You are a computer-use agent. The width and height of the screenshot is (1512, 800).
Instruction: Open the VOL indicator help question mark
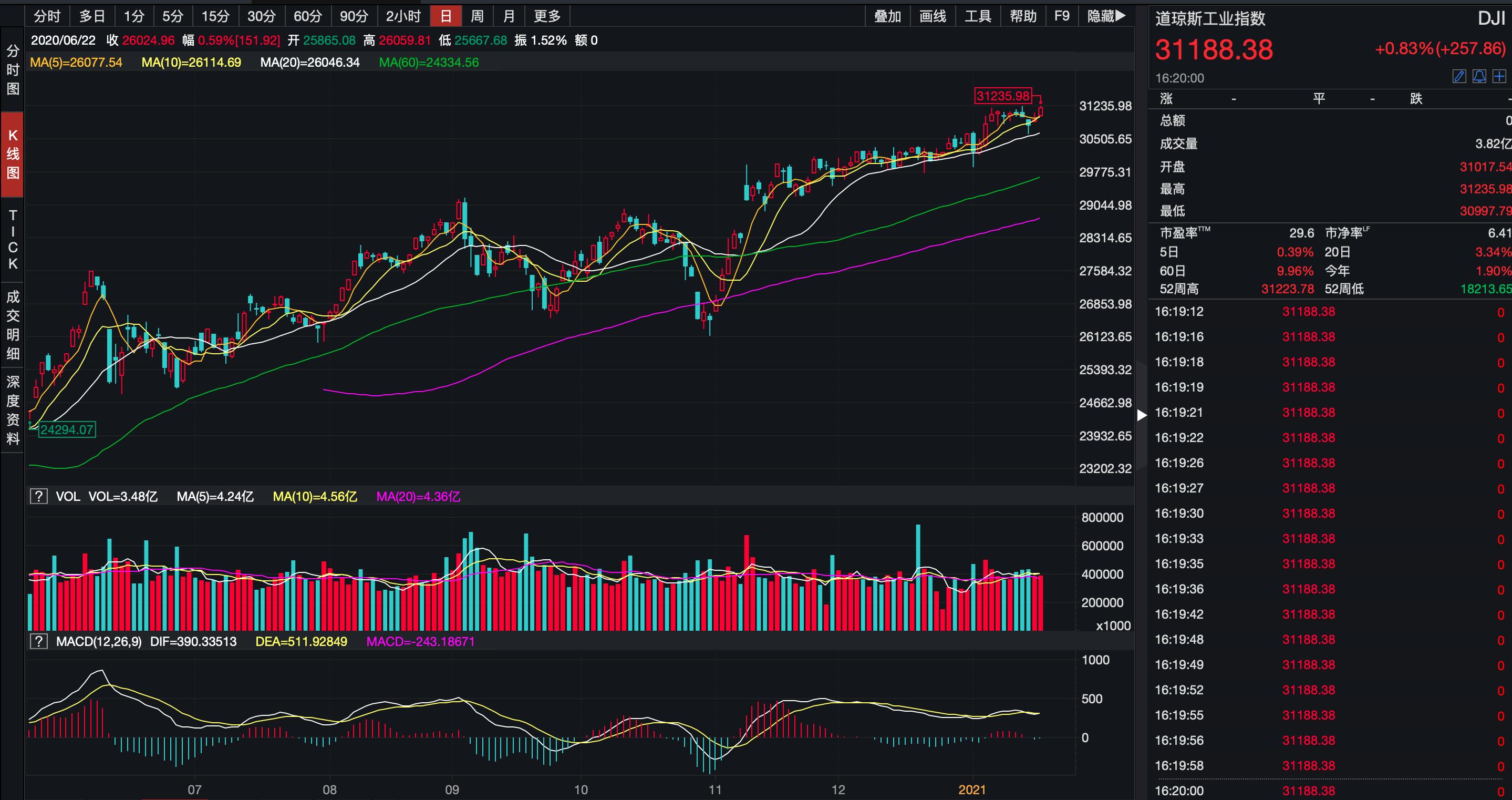coord(39,496)
